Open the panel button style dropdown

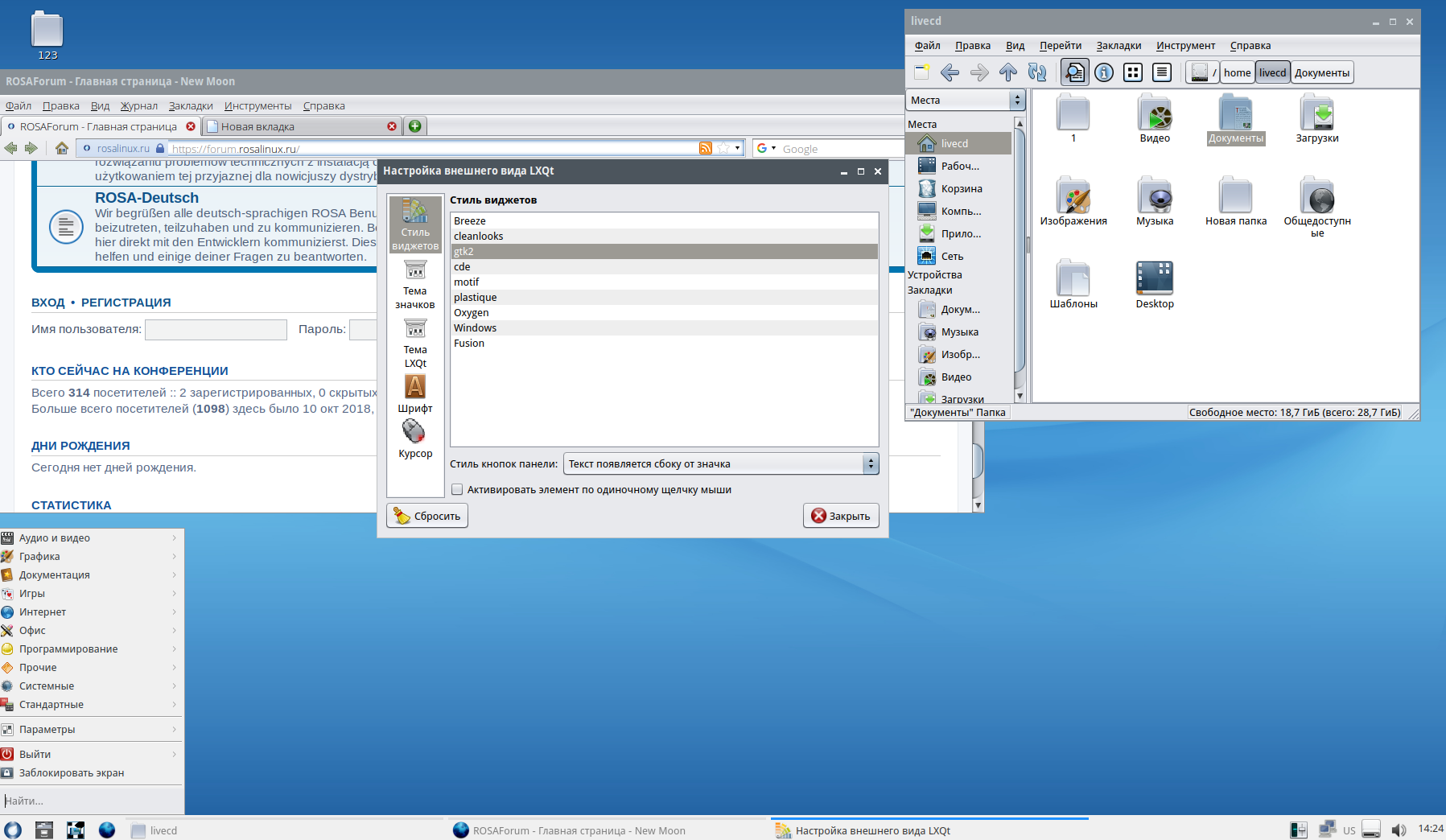pyautogui.click(x=720, y=463)
